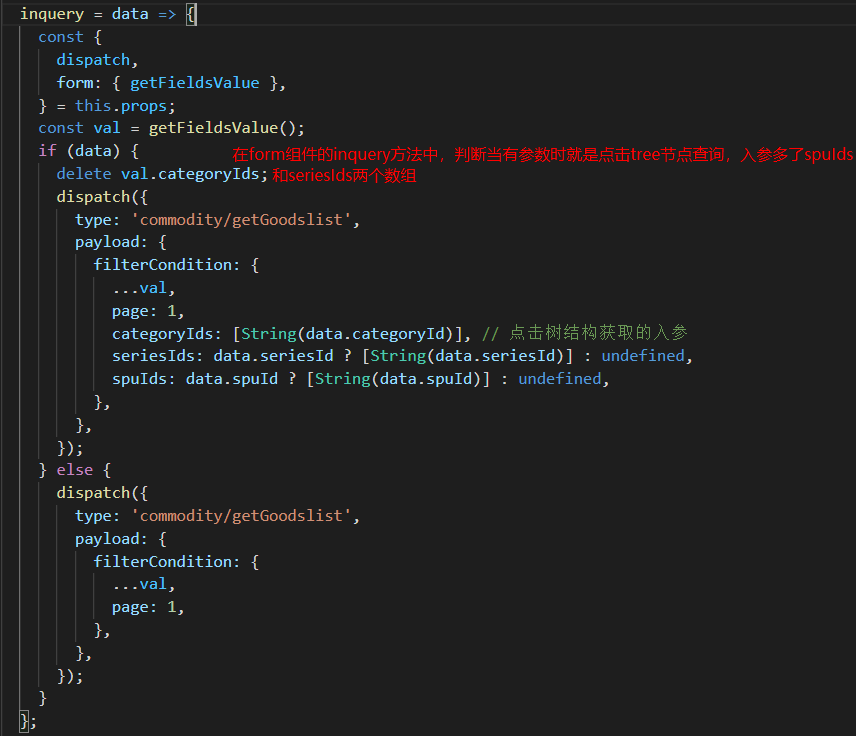Click '...val,' inside the else block
Image resolution: width=856 pixels, height=736 pixels.
144,585
